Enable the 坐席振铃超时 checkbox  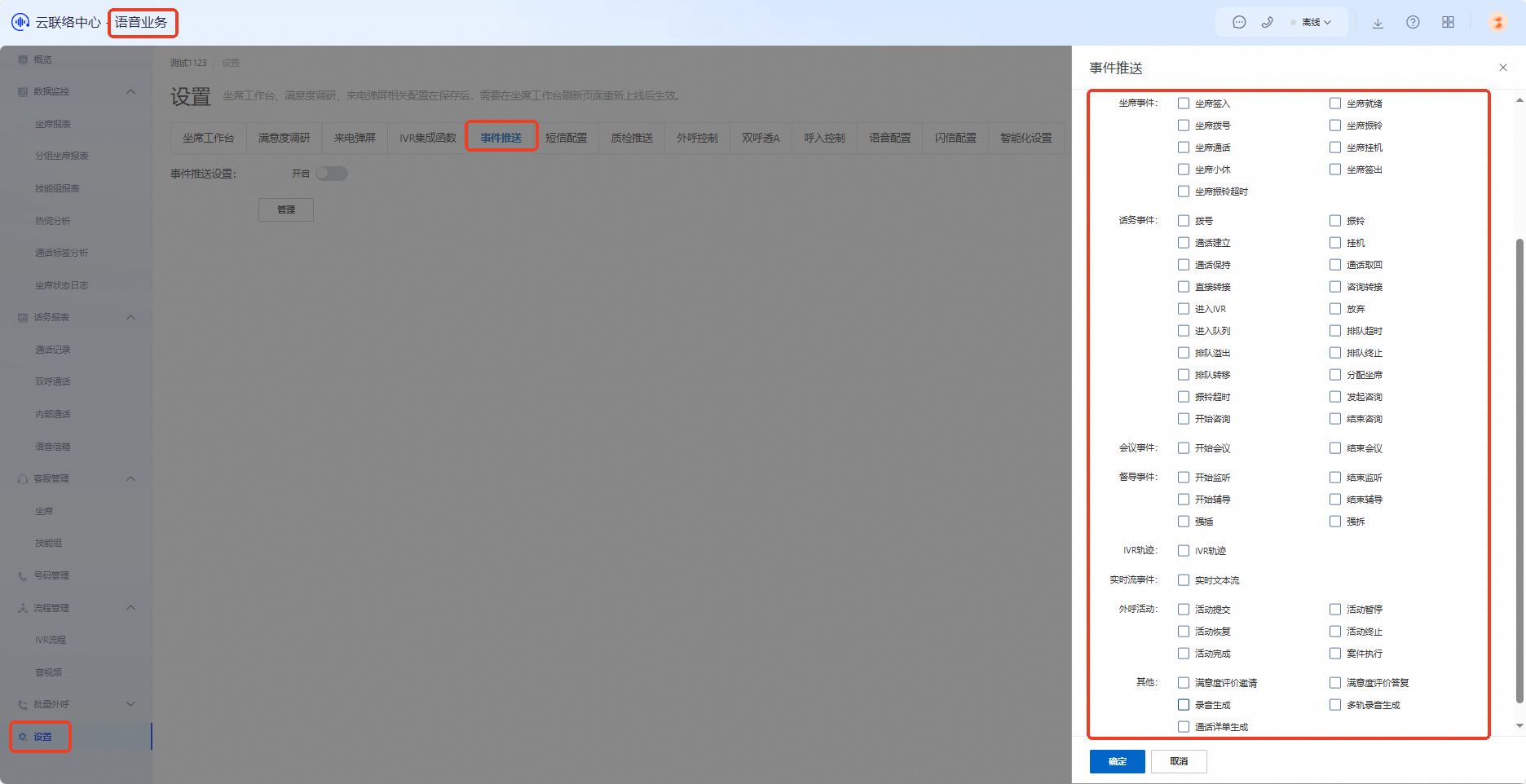(1184, 192)
